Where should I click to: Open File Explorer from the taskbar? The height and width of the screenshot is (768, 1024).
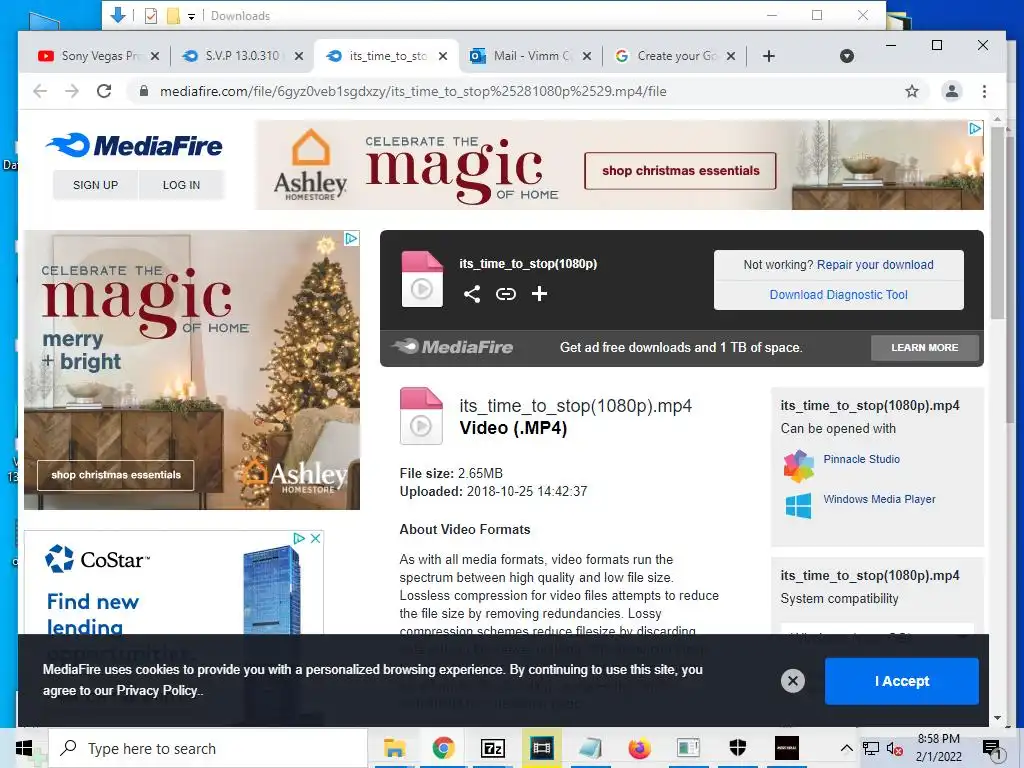(394, 748)
